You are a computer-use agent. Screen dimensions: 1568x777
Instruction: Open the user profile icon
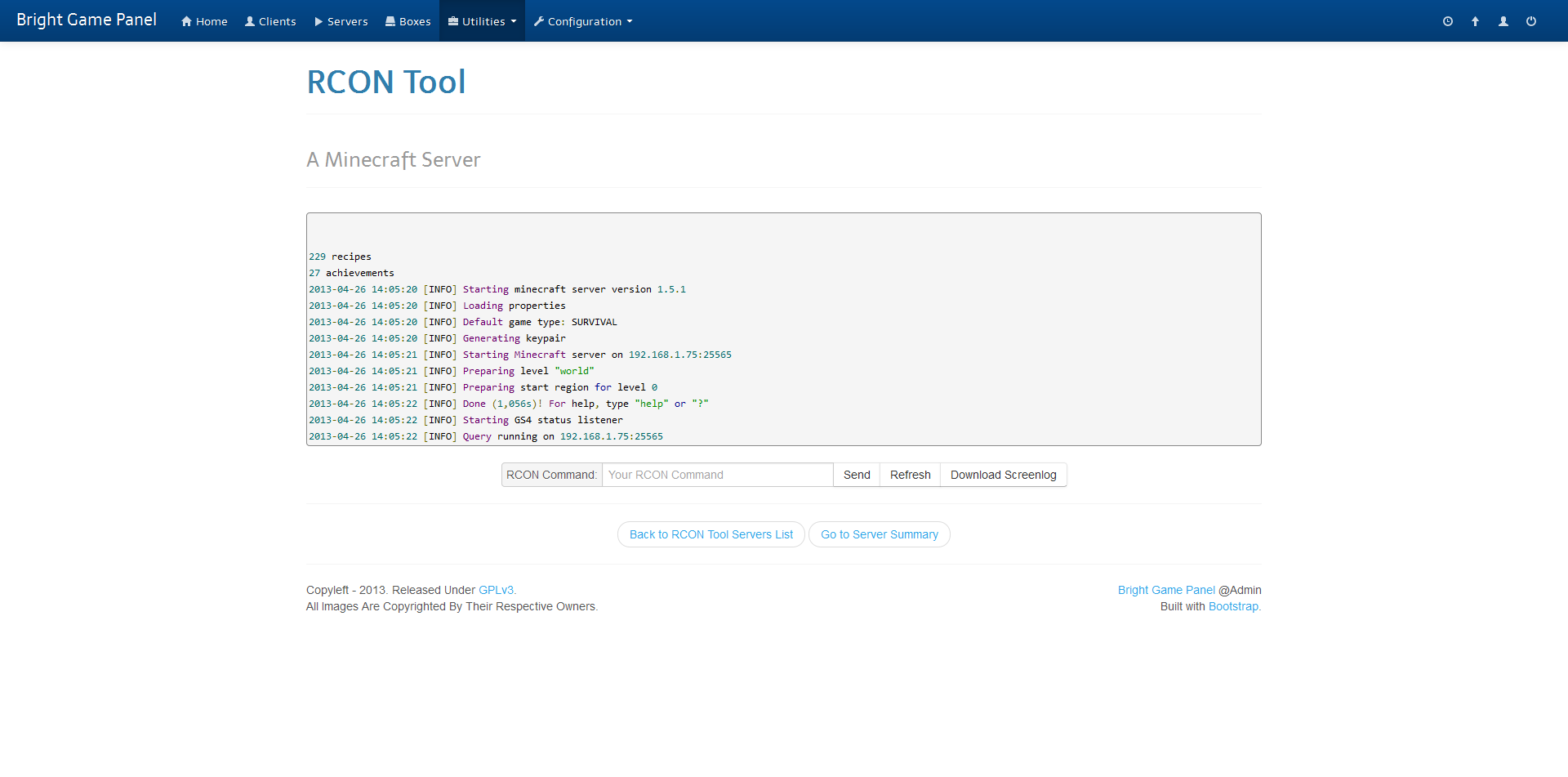pyautogui.click(x=1503, y=21)
